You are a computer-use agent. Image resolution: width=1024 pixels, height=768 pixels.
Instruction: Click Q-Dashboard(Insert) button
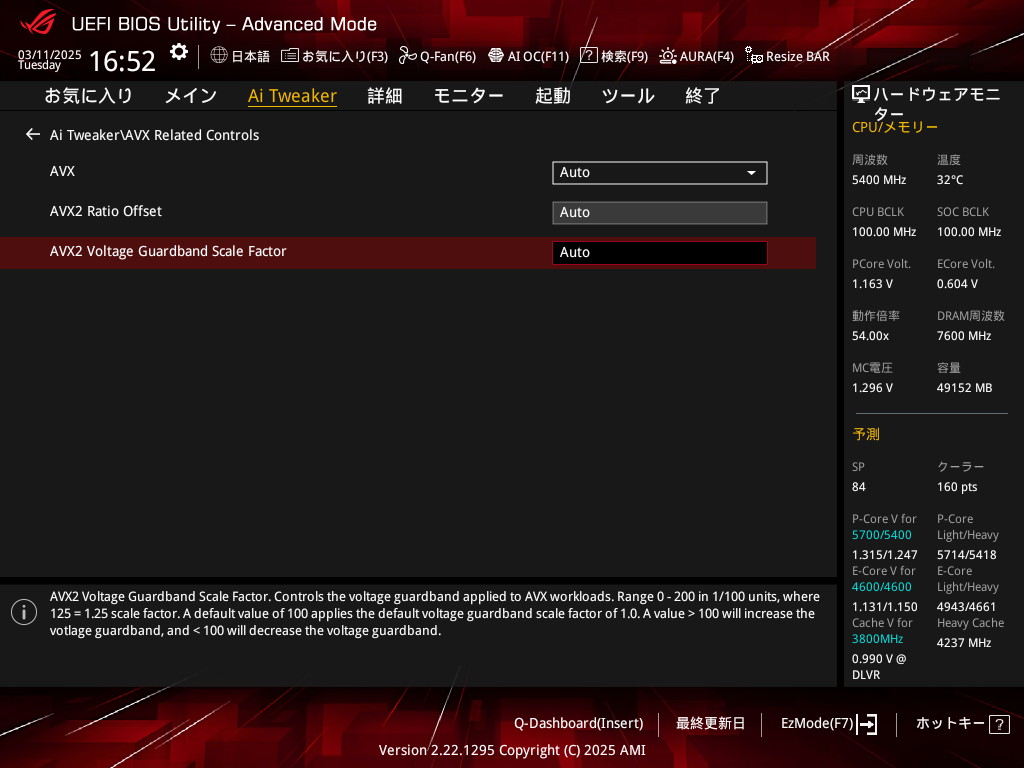[x=579, y=724]
